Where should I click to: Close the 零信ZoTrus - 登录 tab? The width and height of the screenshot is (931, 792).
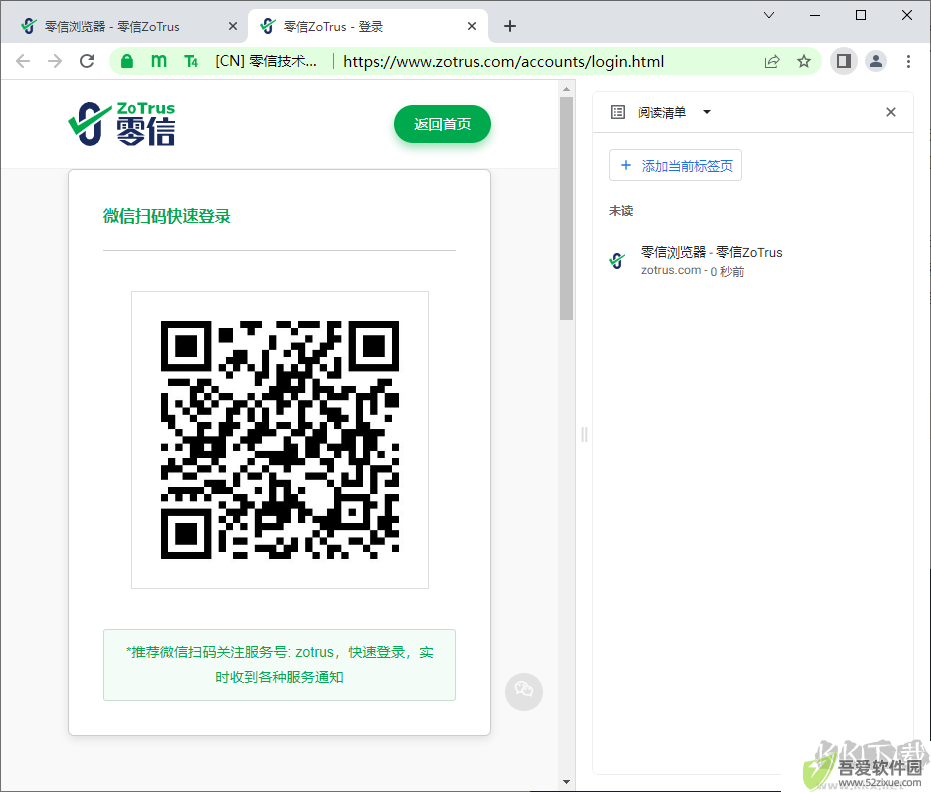click(472, 26)
